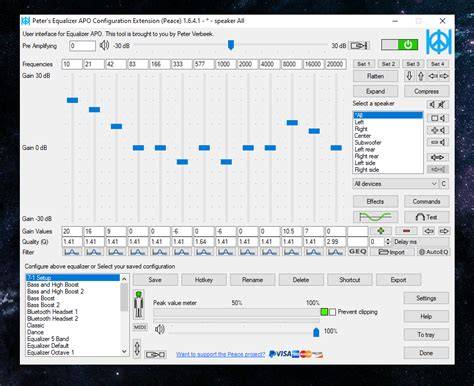This screenshot has width=474, height=386.
Task: Toggle the green equalizer power switch
Action: 399,45
